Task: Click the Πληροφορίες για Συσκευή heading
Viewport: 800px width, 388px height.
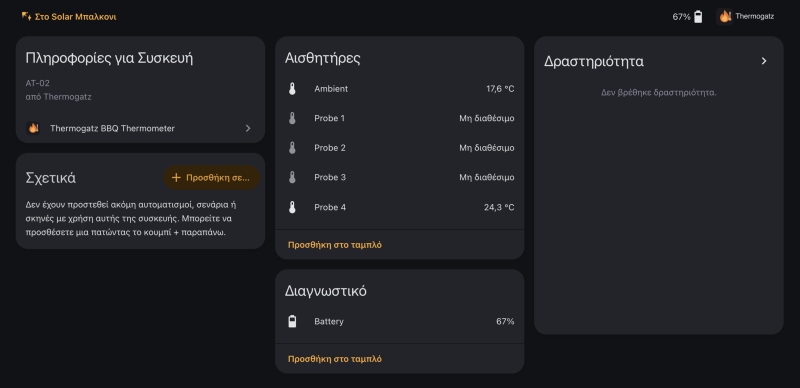Action: tap(109, 58)
